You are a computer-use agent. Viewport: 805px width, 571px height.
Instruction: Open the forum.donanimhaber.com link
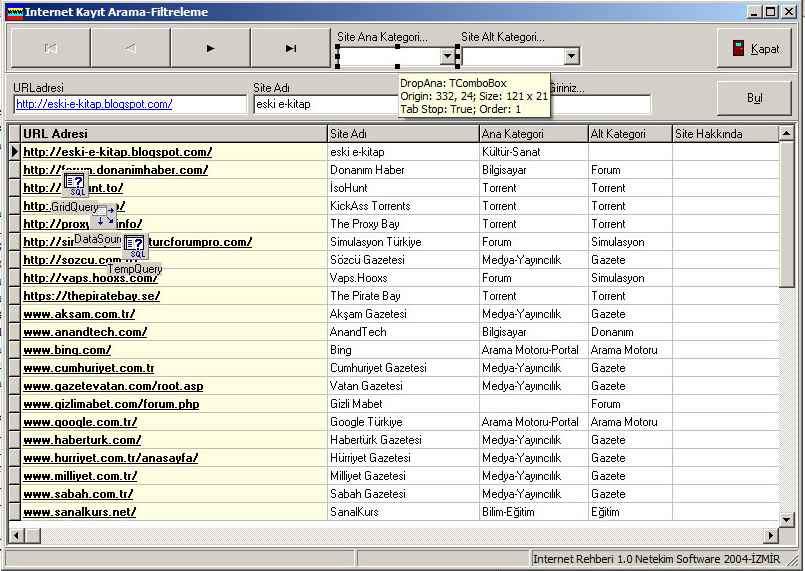click(116, 170)
